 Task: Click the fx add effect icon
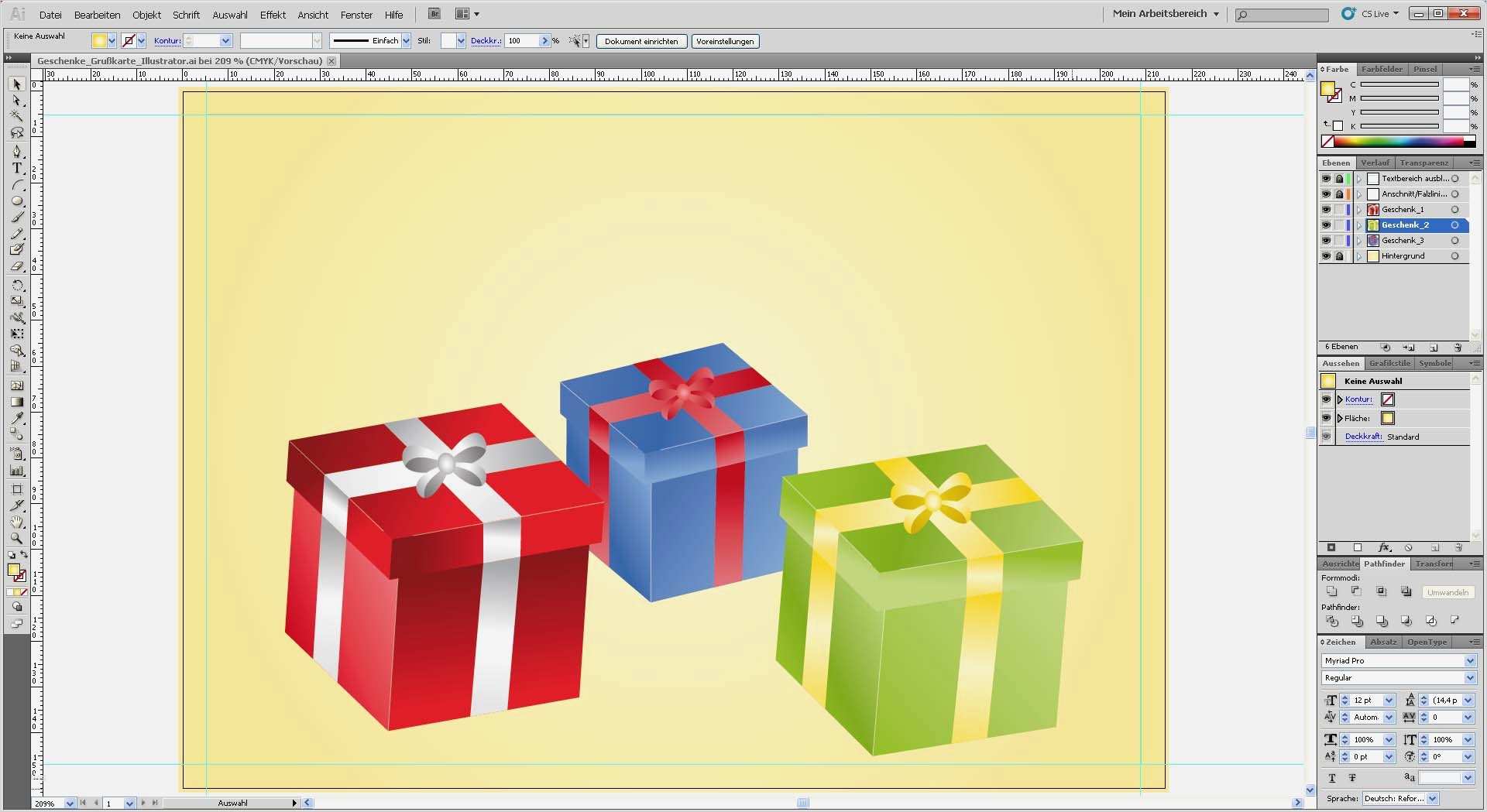click(1385, 548)
